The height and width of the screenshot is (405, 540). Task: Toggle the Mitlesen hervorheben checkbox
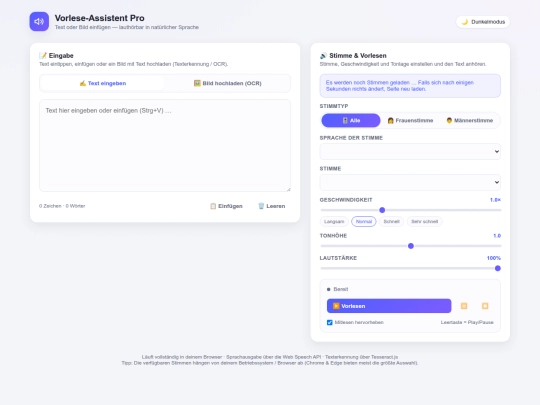[x=330, y=322]
